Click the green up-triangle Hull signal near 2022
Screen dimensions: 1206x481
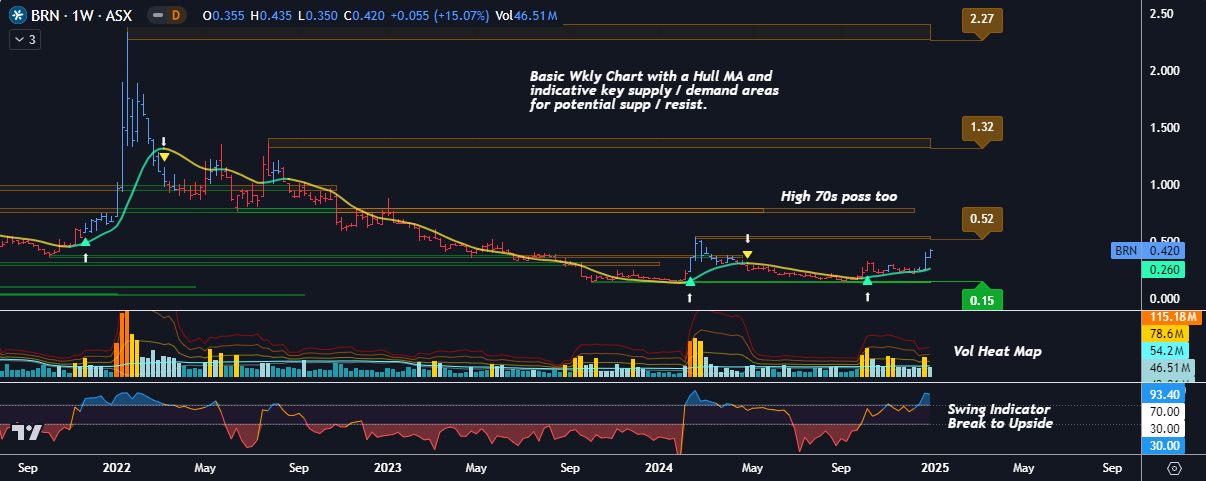[86, 241]
